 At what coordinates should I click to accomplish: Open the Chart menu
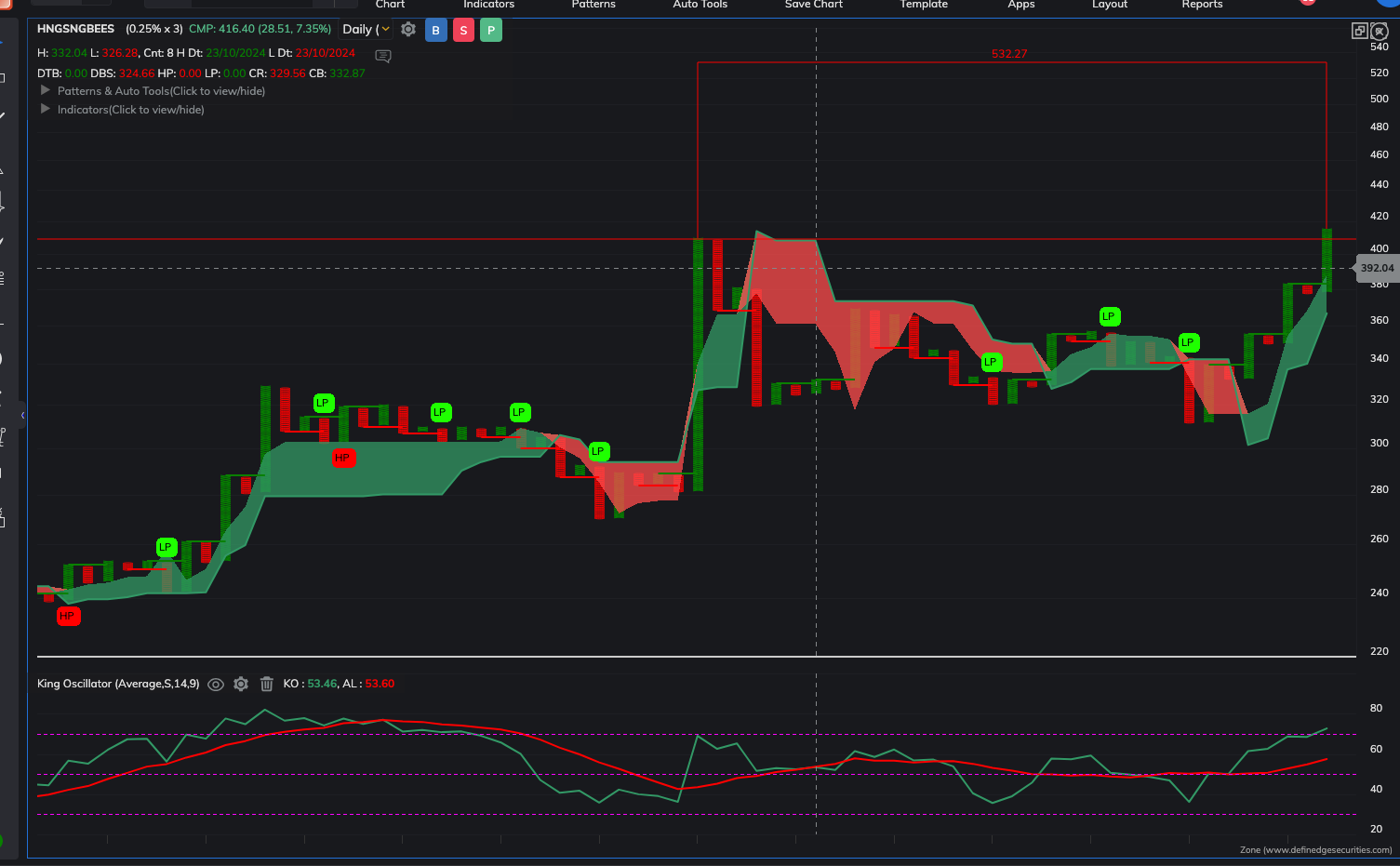[390, 5]
